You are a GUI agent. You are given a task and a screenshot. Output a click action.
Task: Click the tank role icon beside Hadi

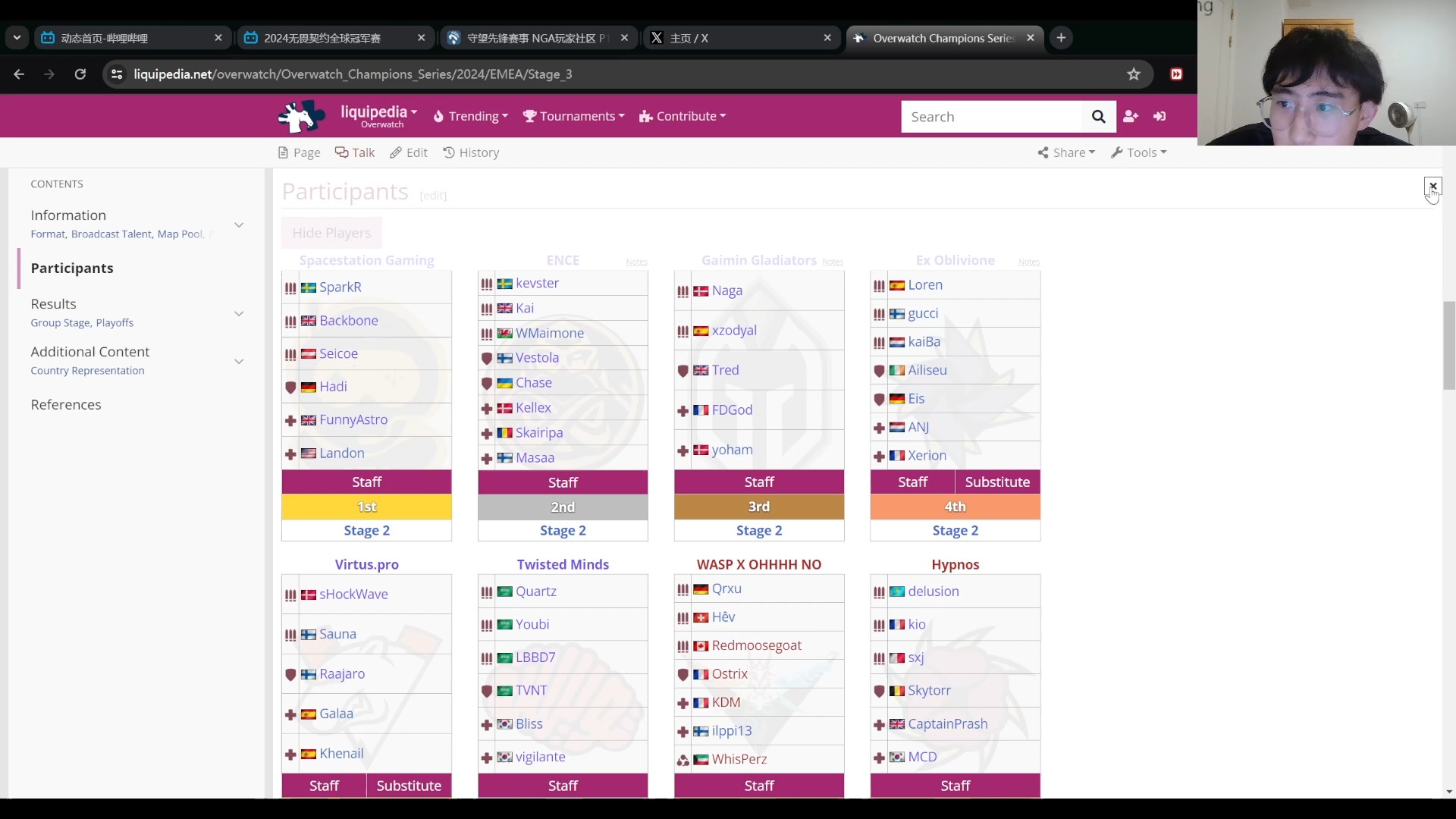290,388
